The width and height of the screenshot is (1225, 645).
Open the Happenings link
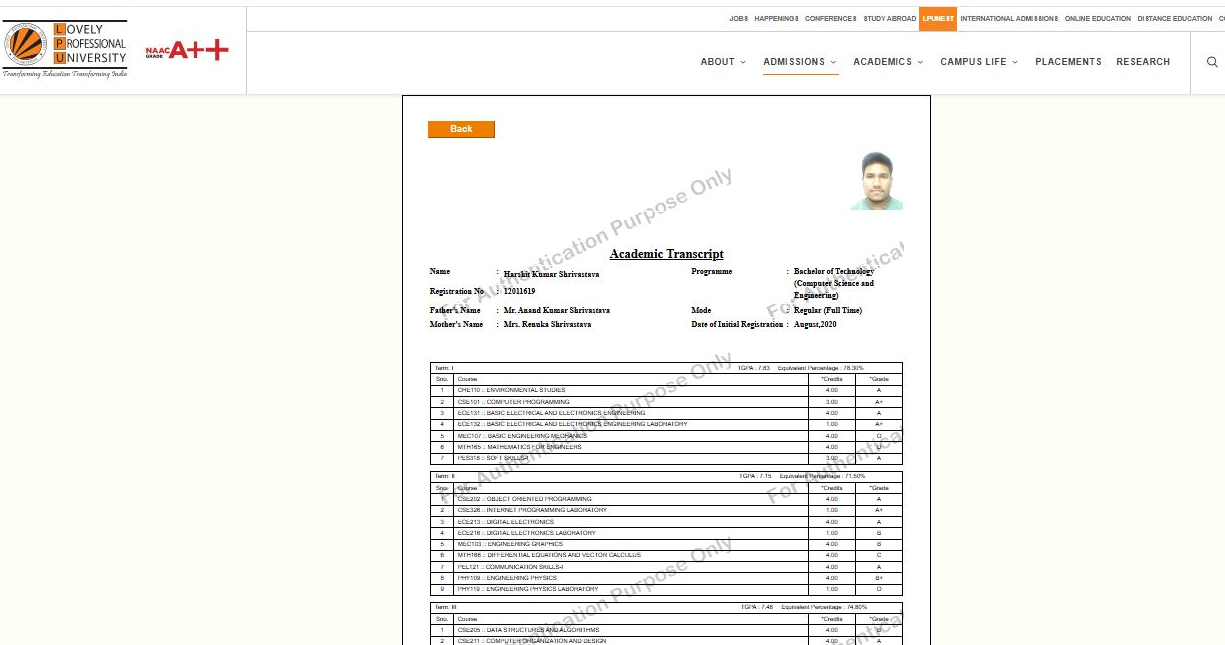pos(776,19)
